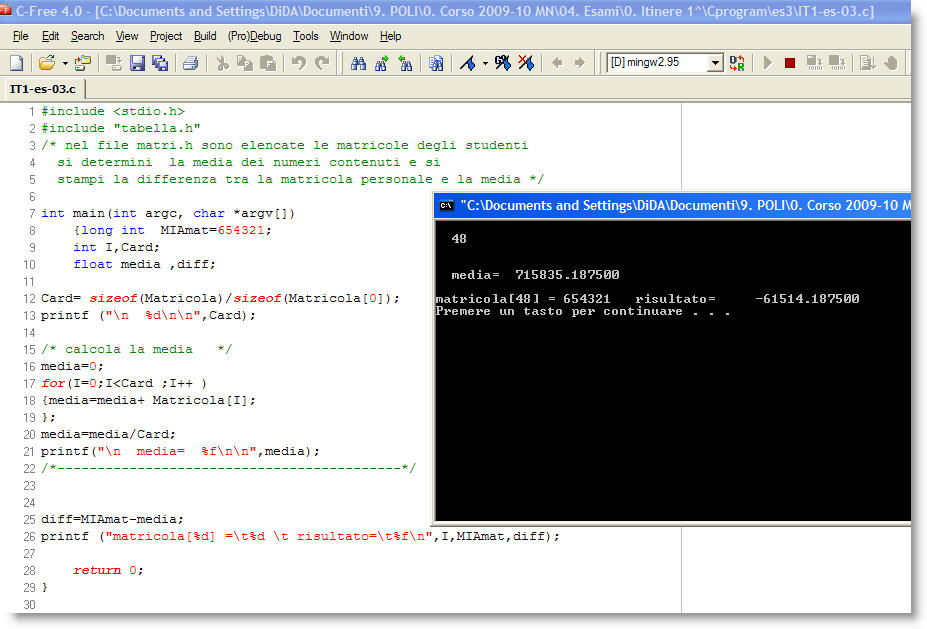The width and height of the screenshot is (927, 629).
Task: Click 'media= 715835.187500' in the console output
Action: 535,275
